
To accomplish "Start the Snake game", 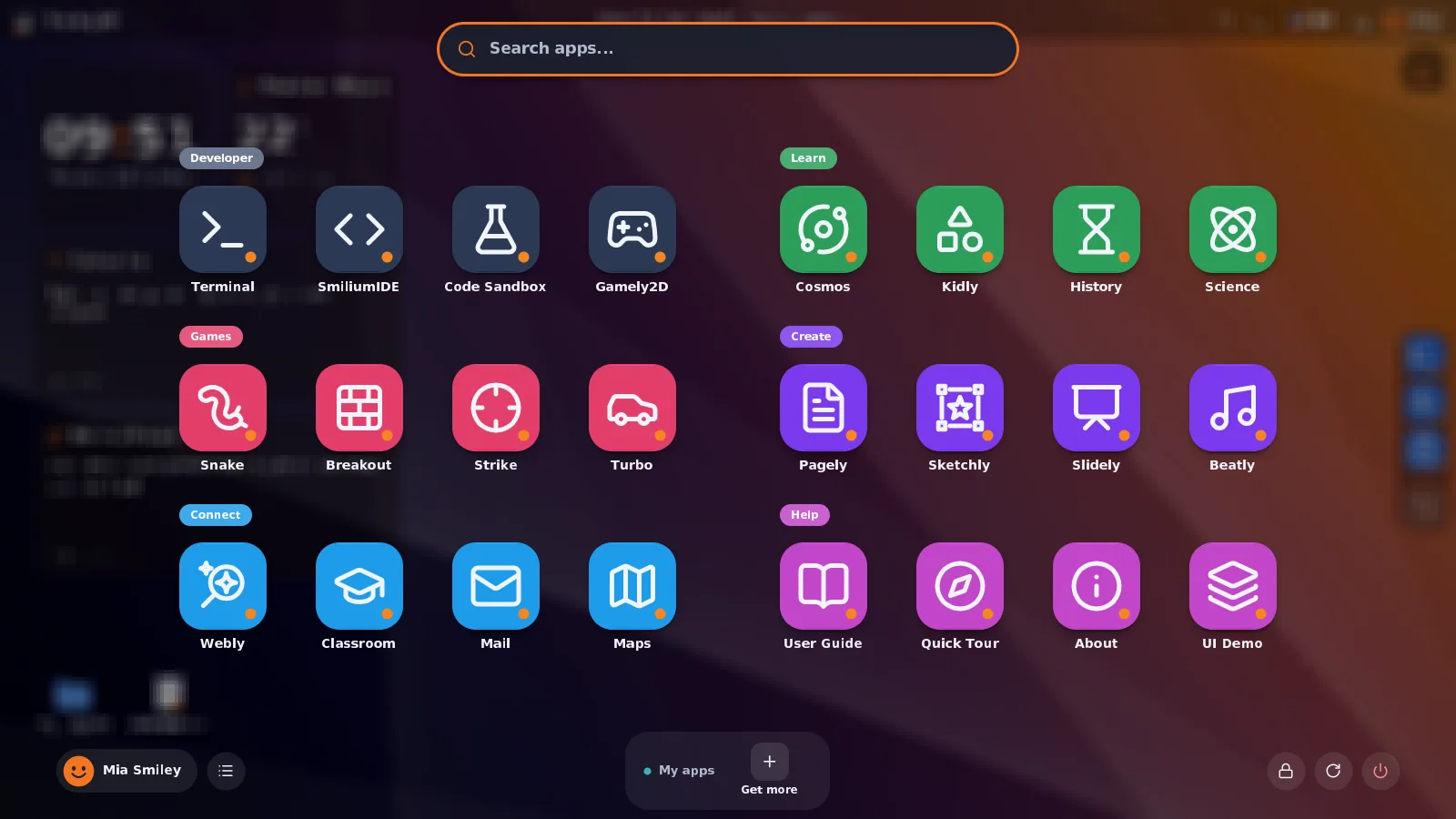I will coord(223,408).
